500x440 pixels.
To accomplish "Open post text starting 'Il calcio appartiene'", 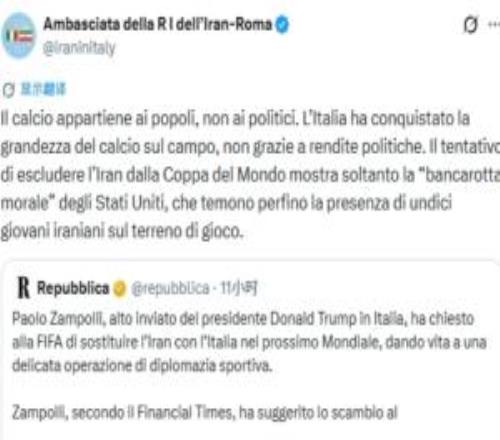I will tap(250, 174).
